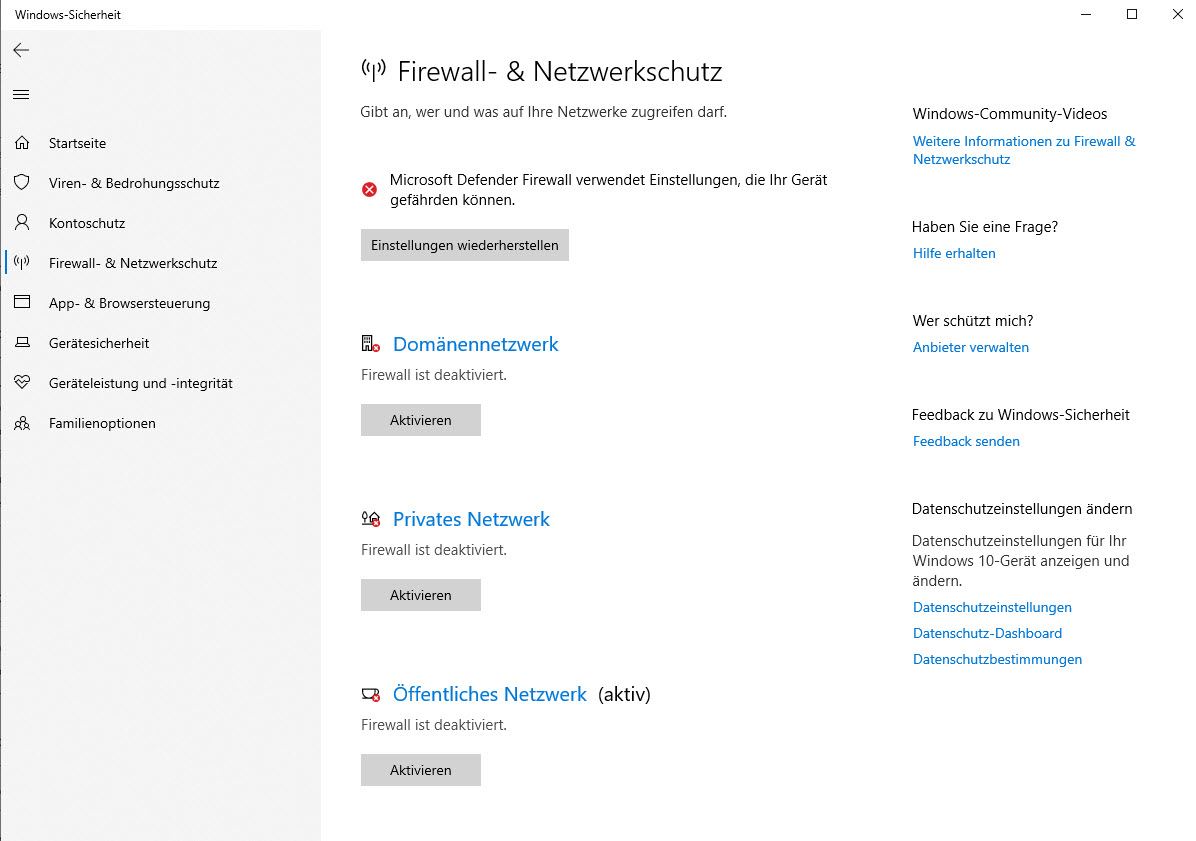Viewport: 1196px width, 841px height.
Task: Click the Kontoschutz person icon
Action: click(22, 223)
